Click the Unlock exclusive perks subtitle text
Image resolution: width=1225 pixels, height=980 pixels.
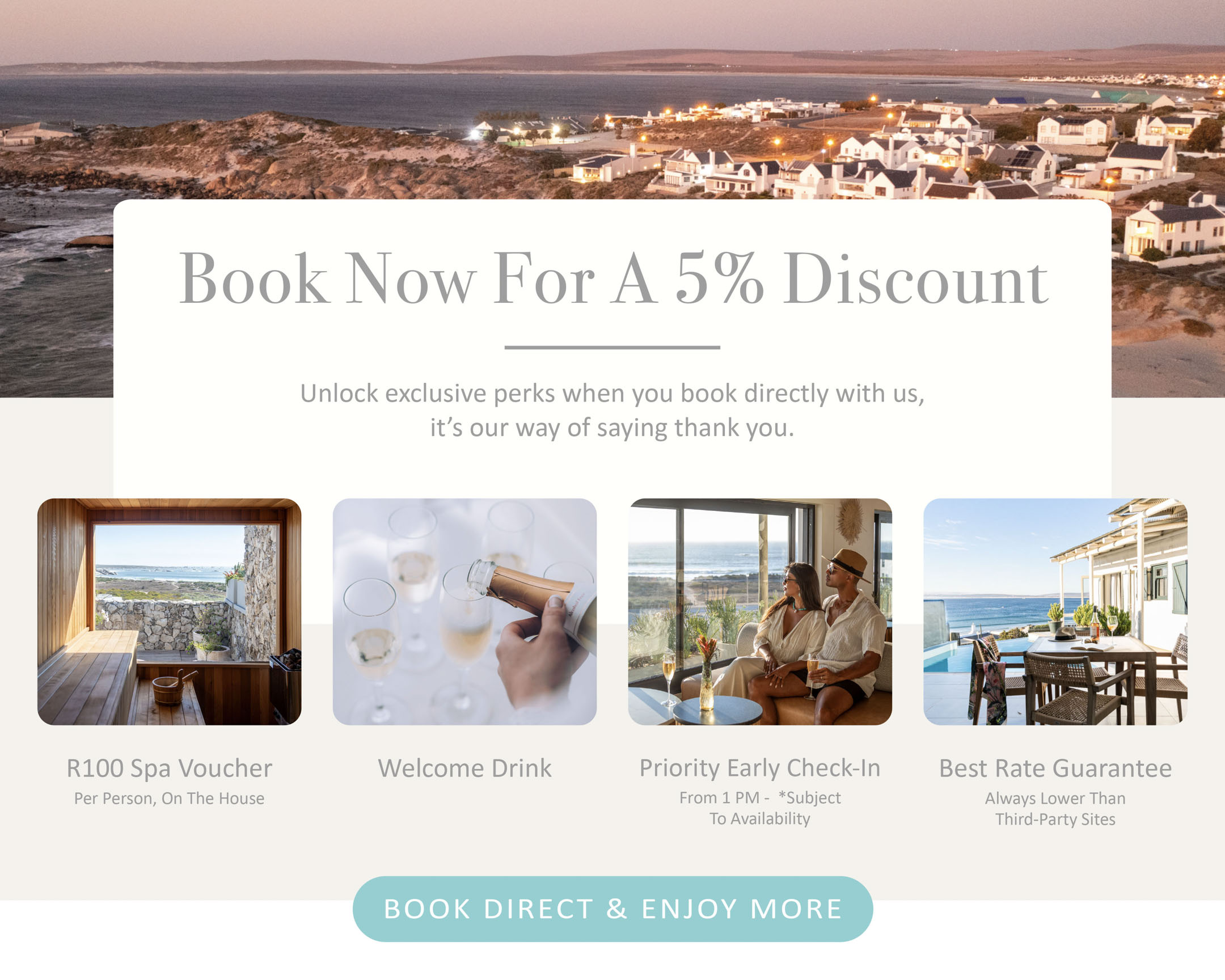(x=612, y=410)
